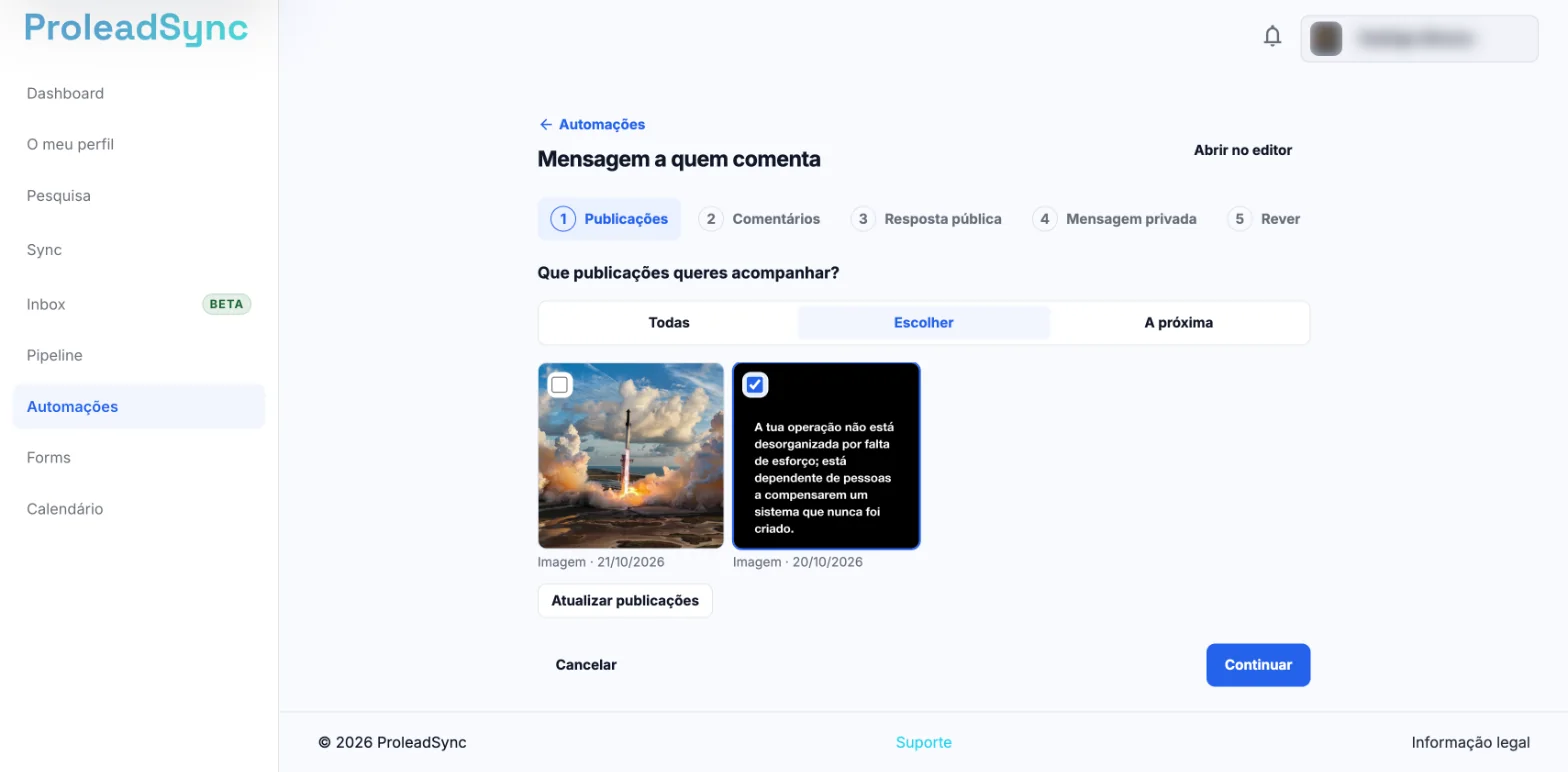Click the BETA badge beside Inbox

tap(227, 304)
